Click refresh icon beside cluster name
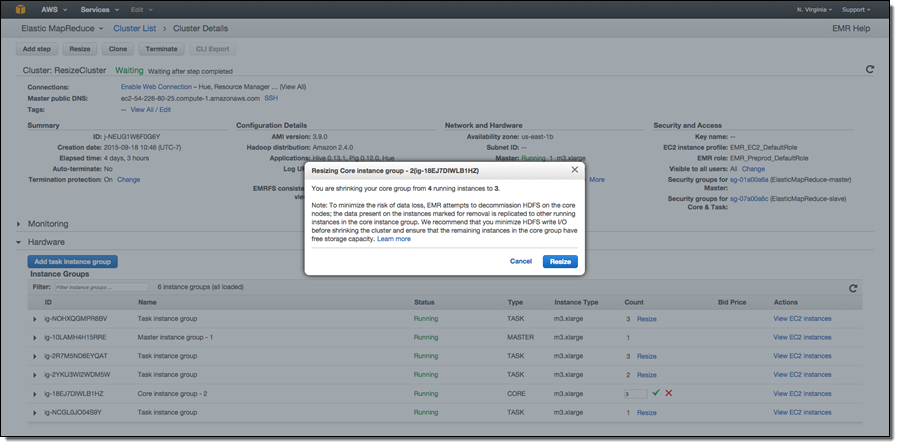Viewport: 900px width, 447px height. pyautogui.click(x=869, y=70)
